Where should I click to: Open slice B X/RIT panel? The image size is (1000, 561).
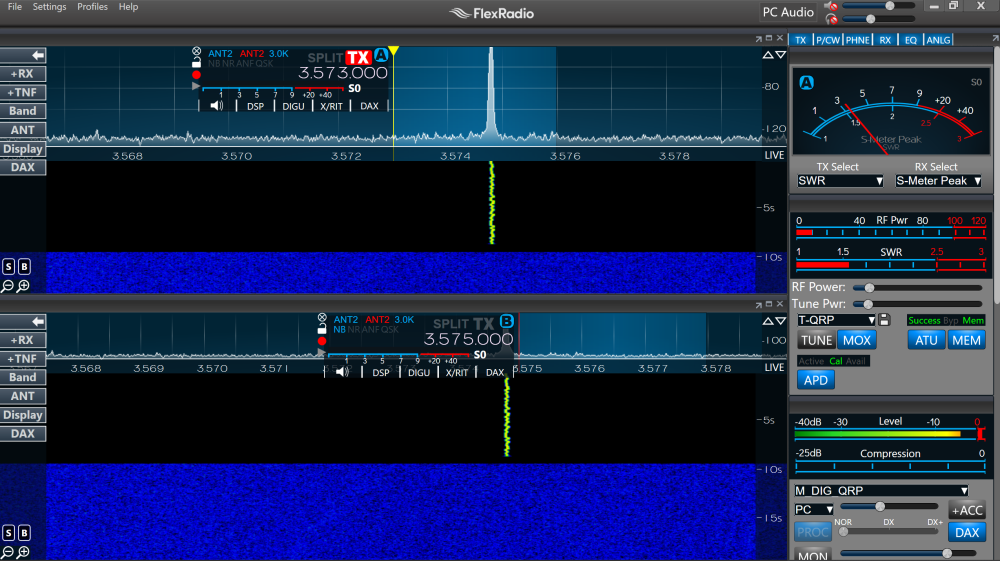pyautogui.click(x=457, y=372)
